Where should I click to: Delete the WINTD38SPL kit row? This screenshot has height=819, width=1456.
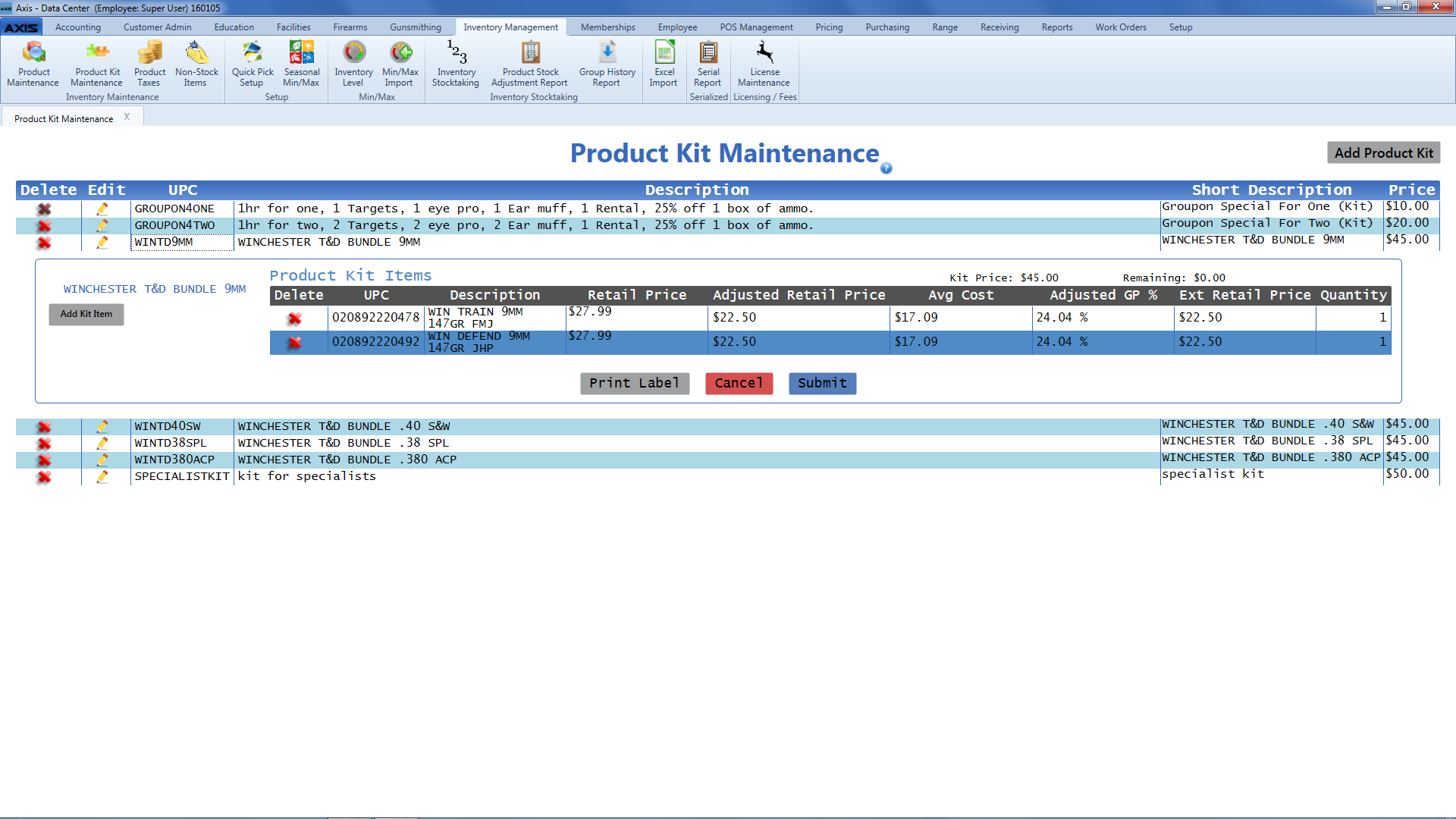(x=45, y=443)
